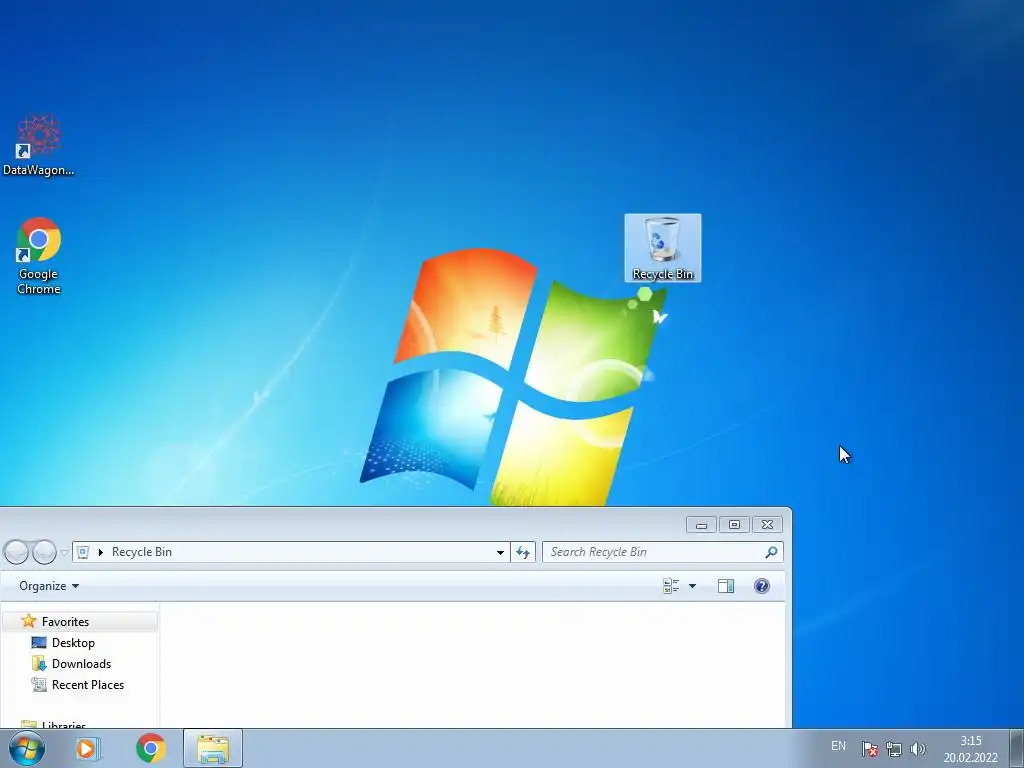This screenshot has width=1024, height=768.
Task: Click the network tray icon
Action: [893, 749]
